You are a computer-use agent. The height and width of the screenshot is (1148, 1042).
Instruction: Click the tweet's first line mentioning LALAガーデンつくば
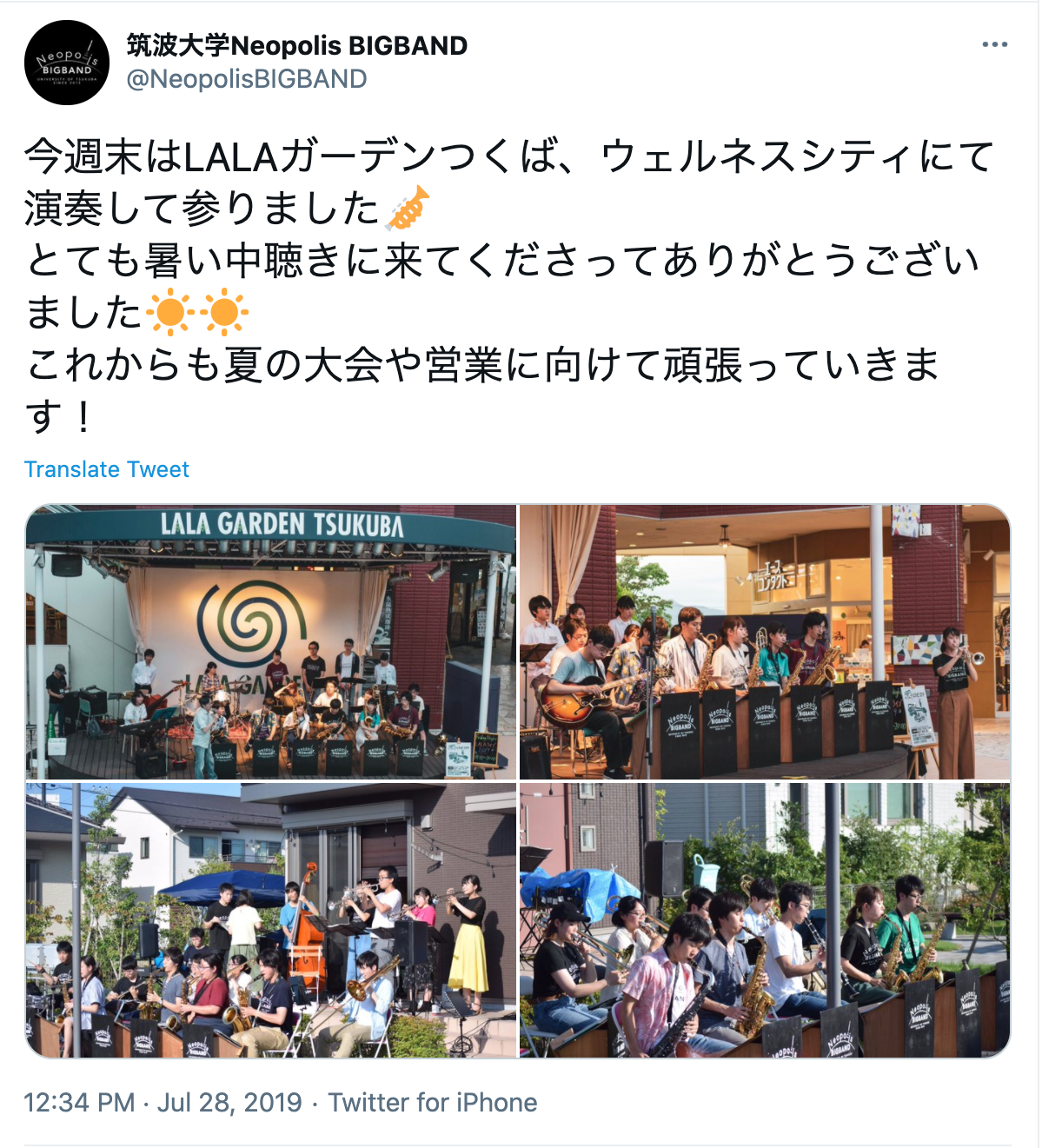pos(509,156)
